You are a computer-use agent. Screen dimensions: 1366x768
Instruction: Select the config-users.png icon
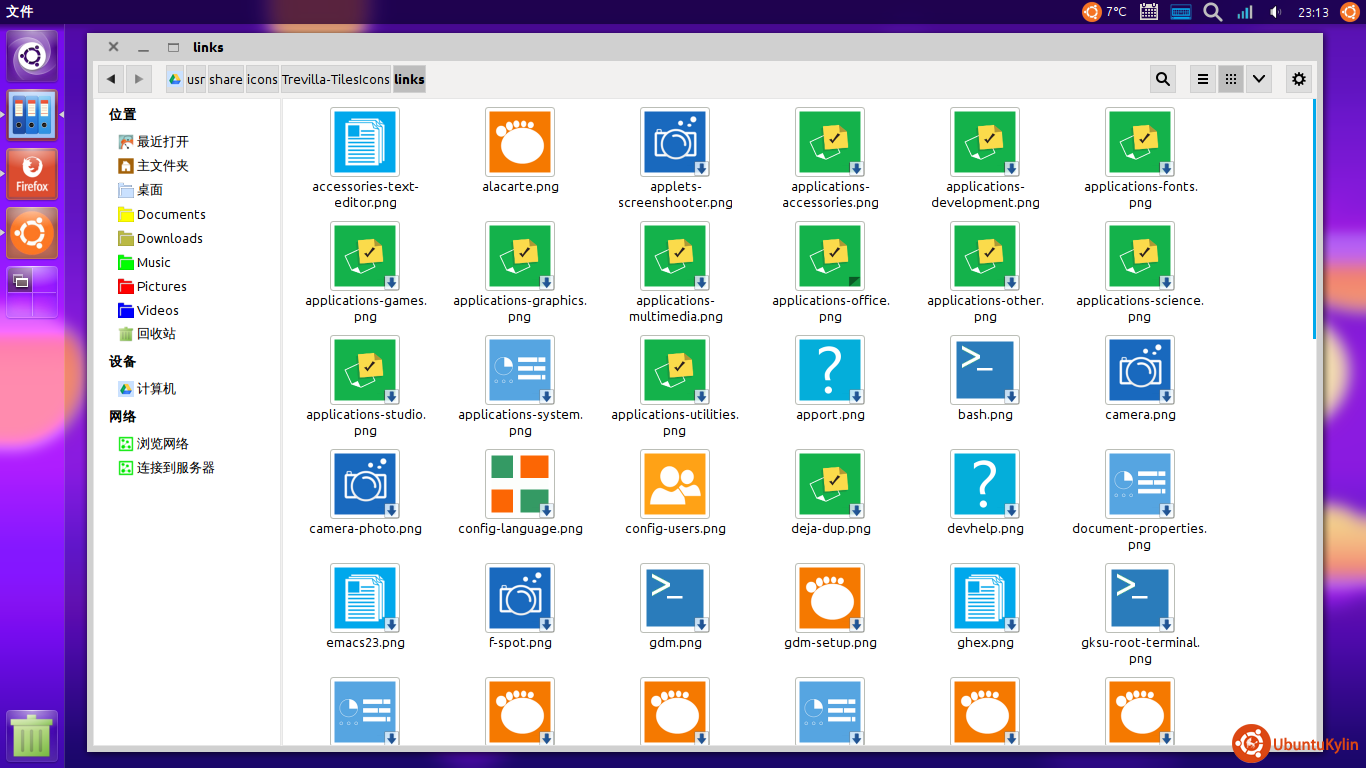tap(675, 484)
